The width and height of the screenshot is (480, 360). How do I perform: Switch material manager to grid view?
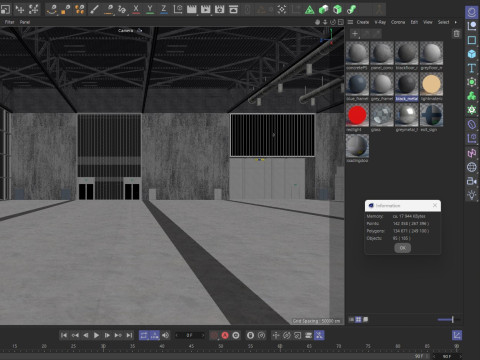click(x=358, y=320)
